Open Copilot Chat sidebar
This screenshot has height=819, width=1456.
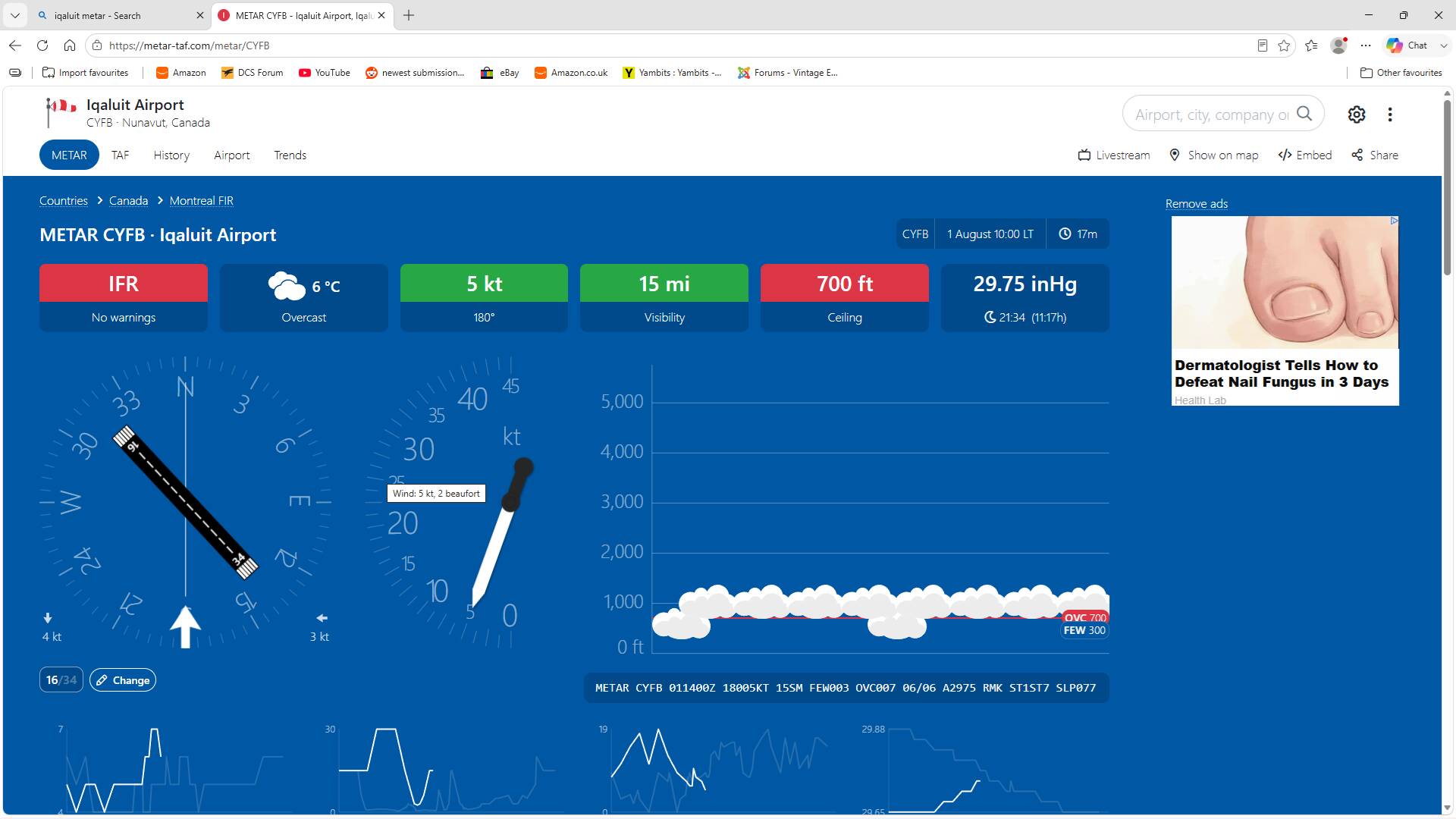pos(1409,45)
